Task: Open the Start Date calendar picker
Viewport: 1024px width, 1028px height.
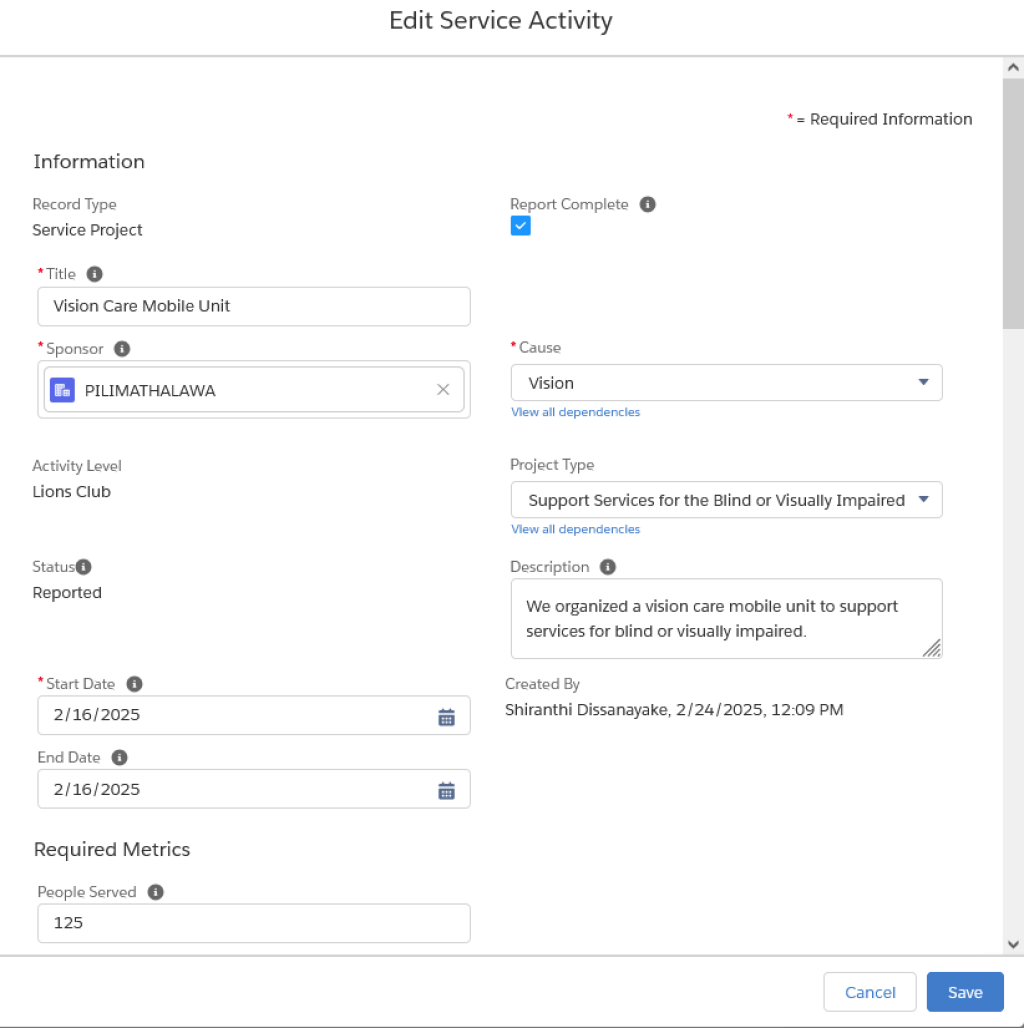Action: pos(446,717)
